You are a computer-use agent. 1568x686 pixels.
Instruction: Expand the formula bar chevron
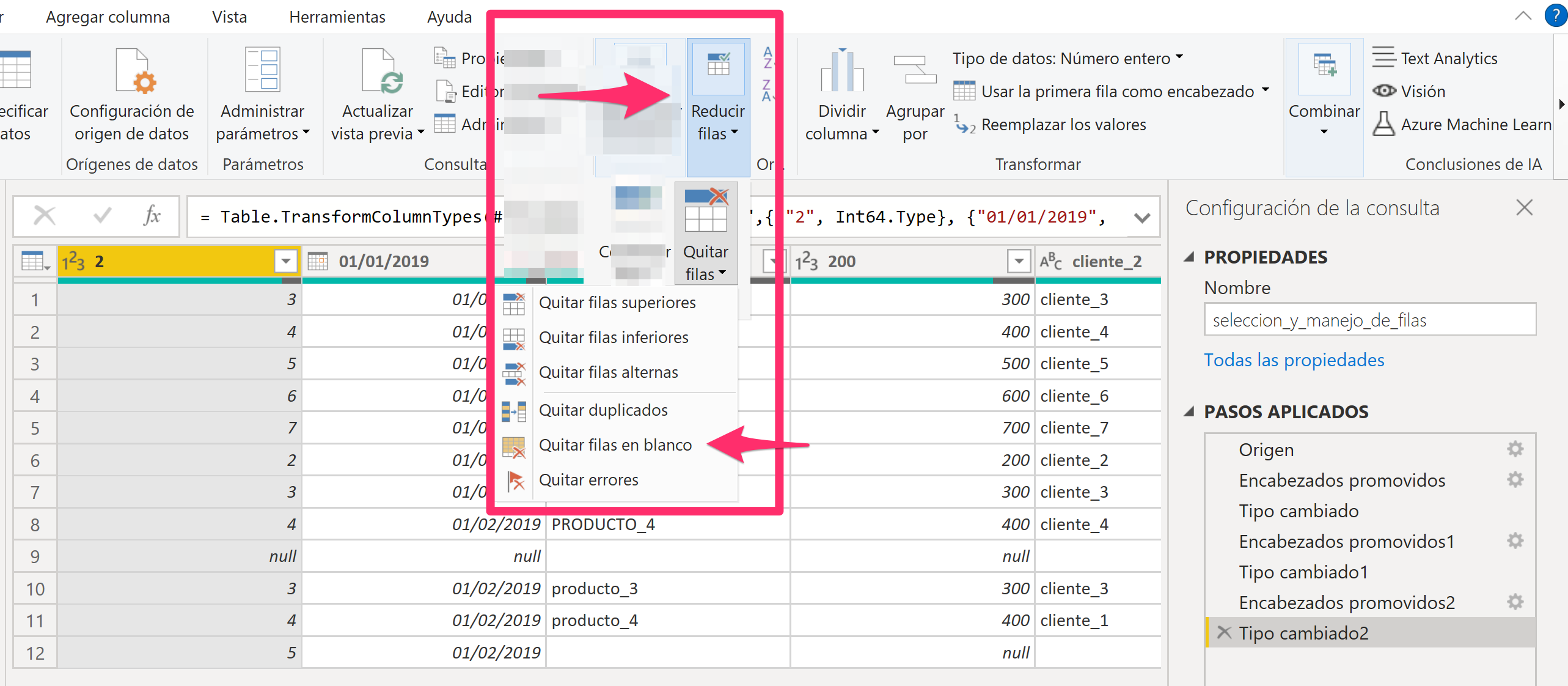click(1142, 217)
